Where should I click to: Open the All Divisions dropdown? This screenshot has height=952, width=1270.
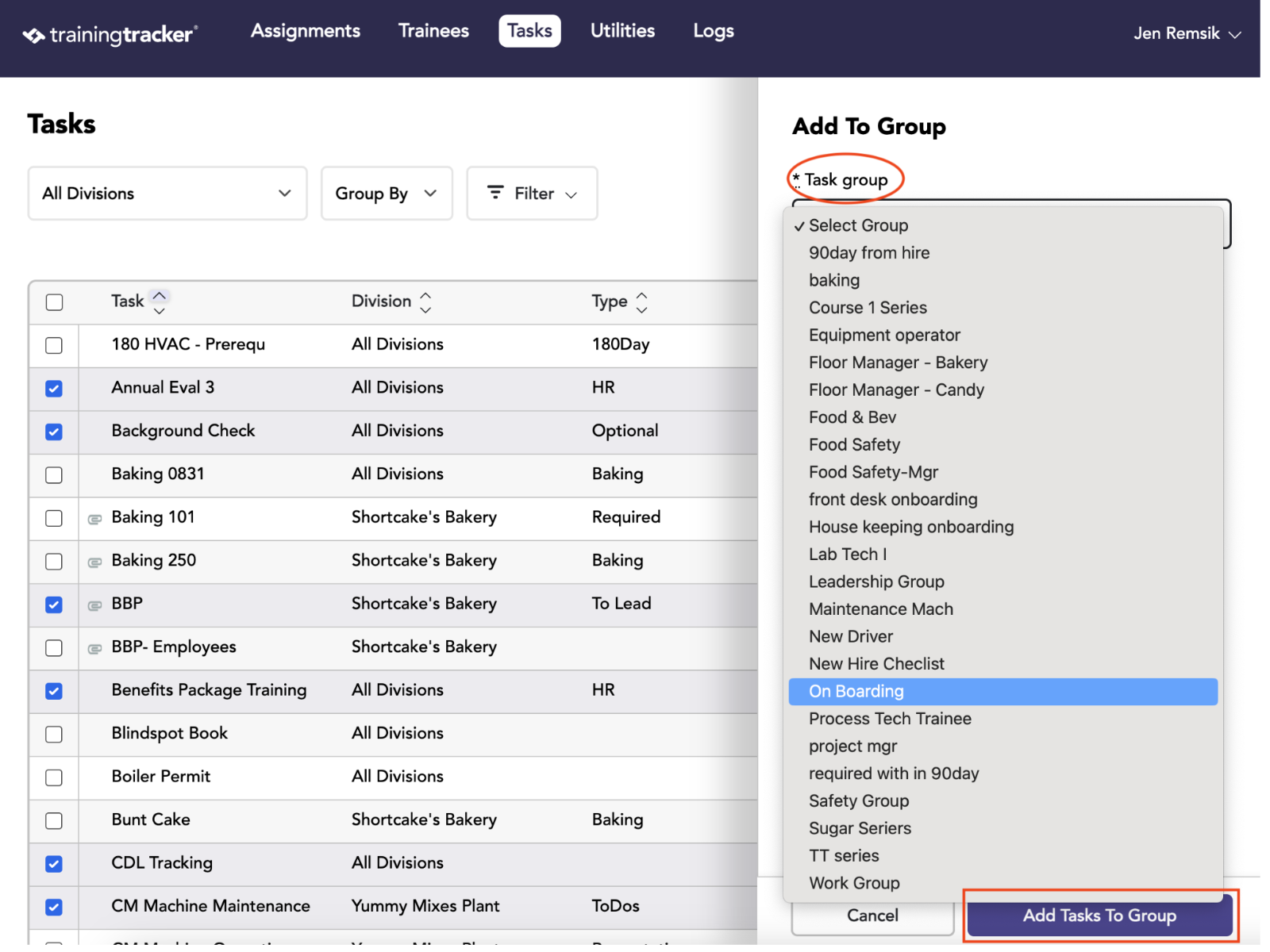click(167, 194)
